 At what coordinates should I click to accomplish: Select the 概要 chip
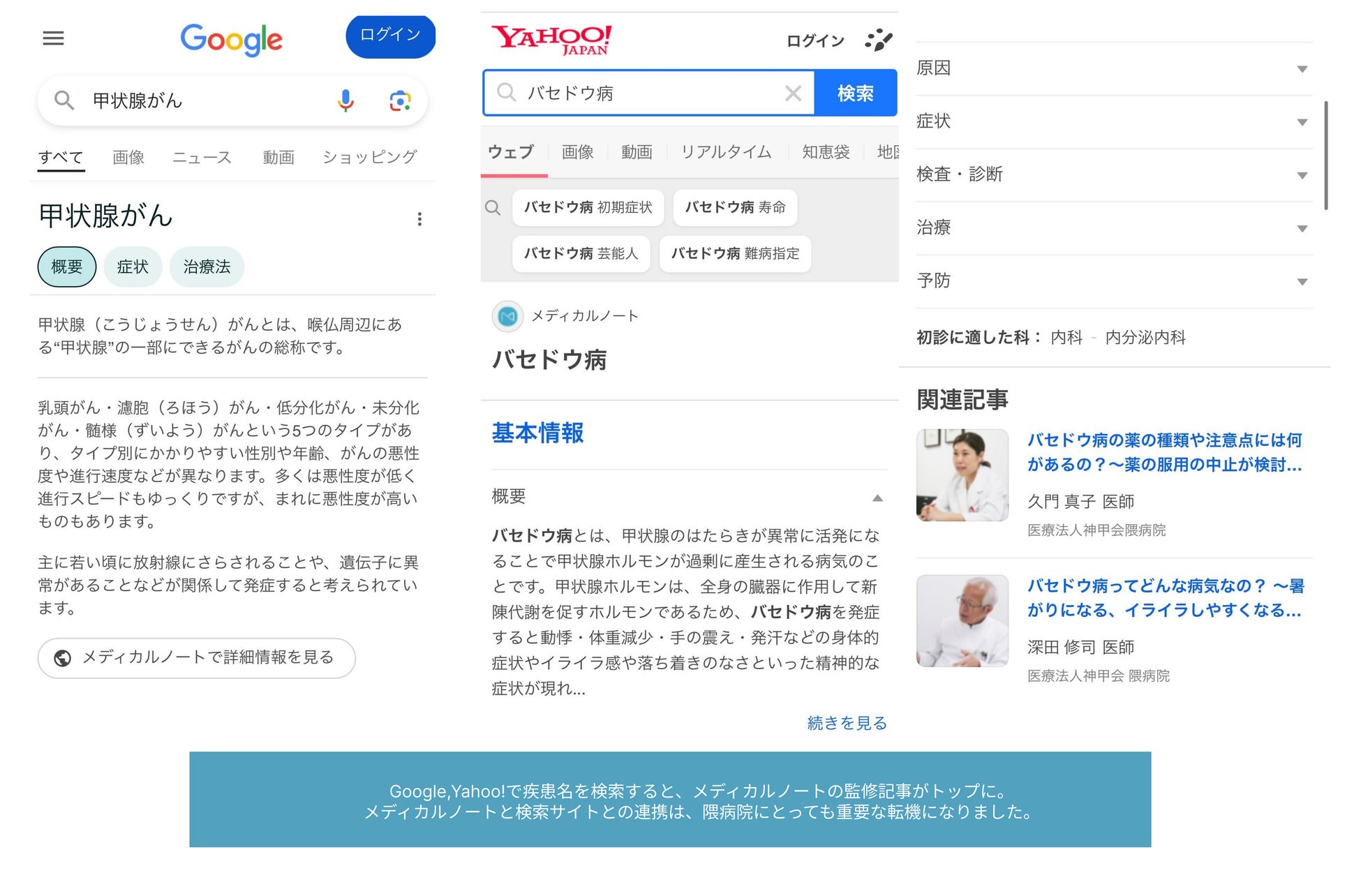[67, 267]
